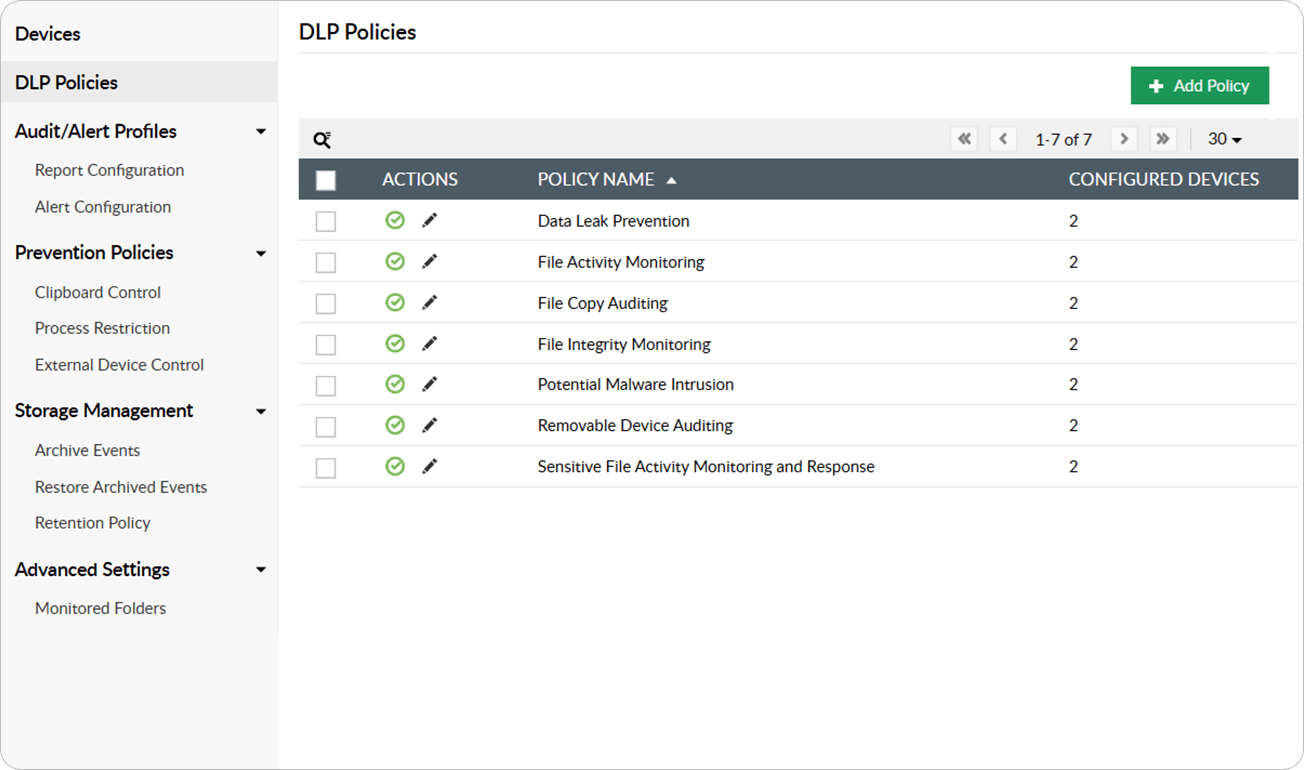This screenshot has width=1304, height=770.
Task: Select the edit pencil icon for File Activity Monitoring
Action: click(x=430, y=261)
